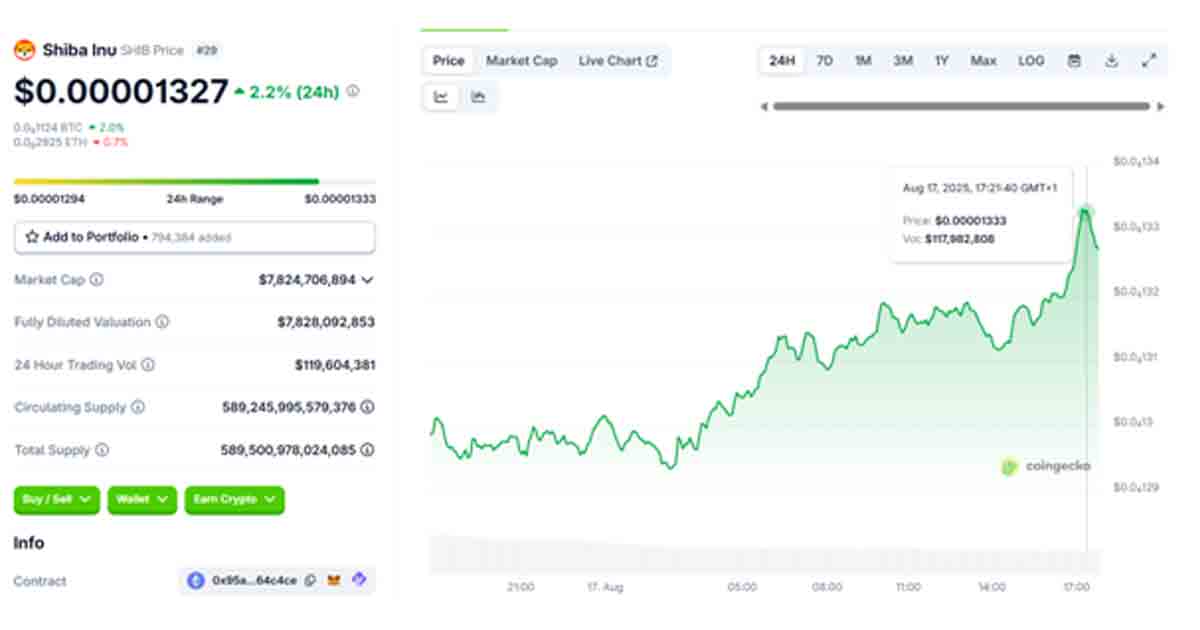Click the Market Cap info icon
The width and height of the screenshot is (1200, 630).
click(96, 280)
